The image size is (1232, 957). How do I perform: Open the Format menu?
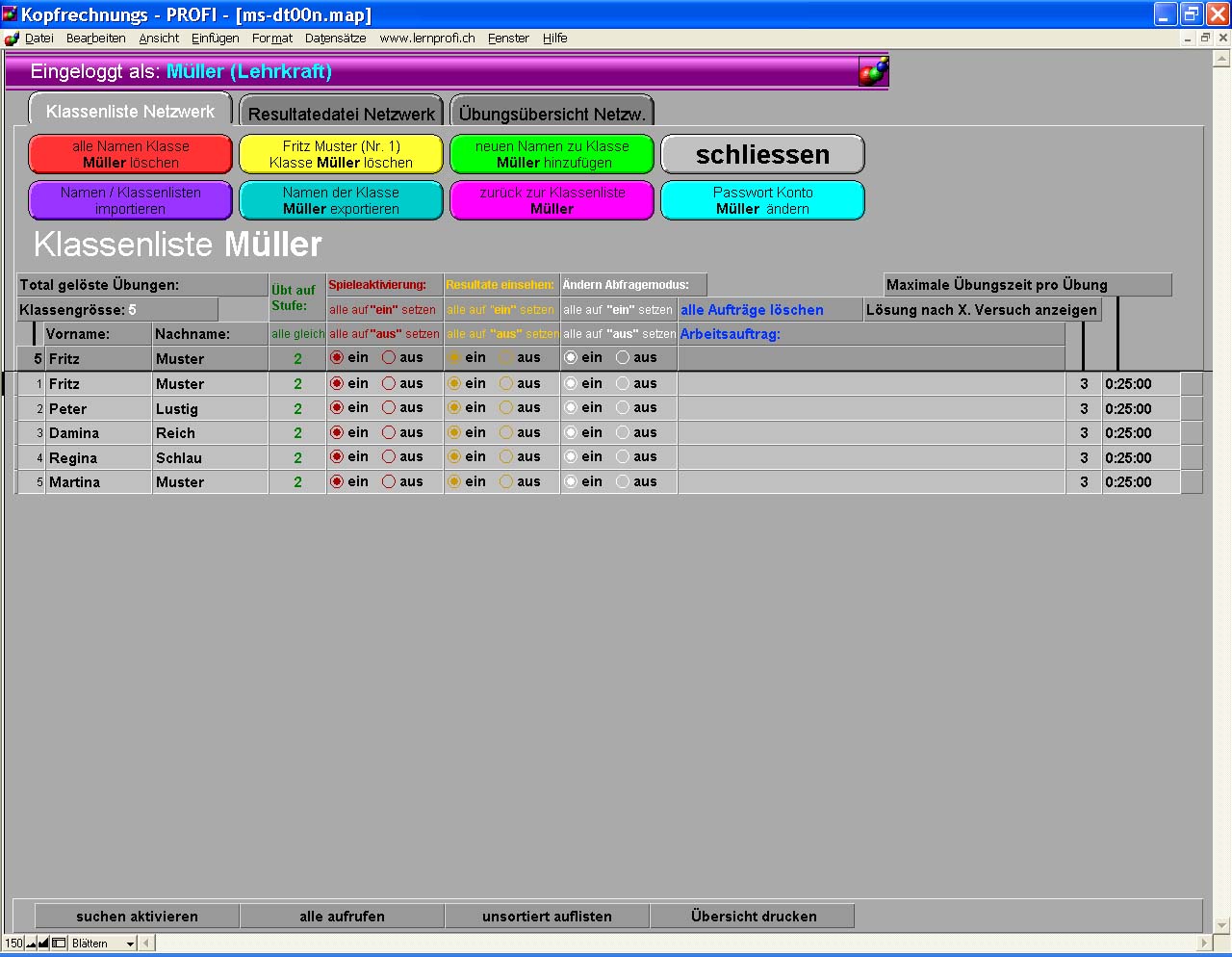(x=272, y=39)
